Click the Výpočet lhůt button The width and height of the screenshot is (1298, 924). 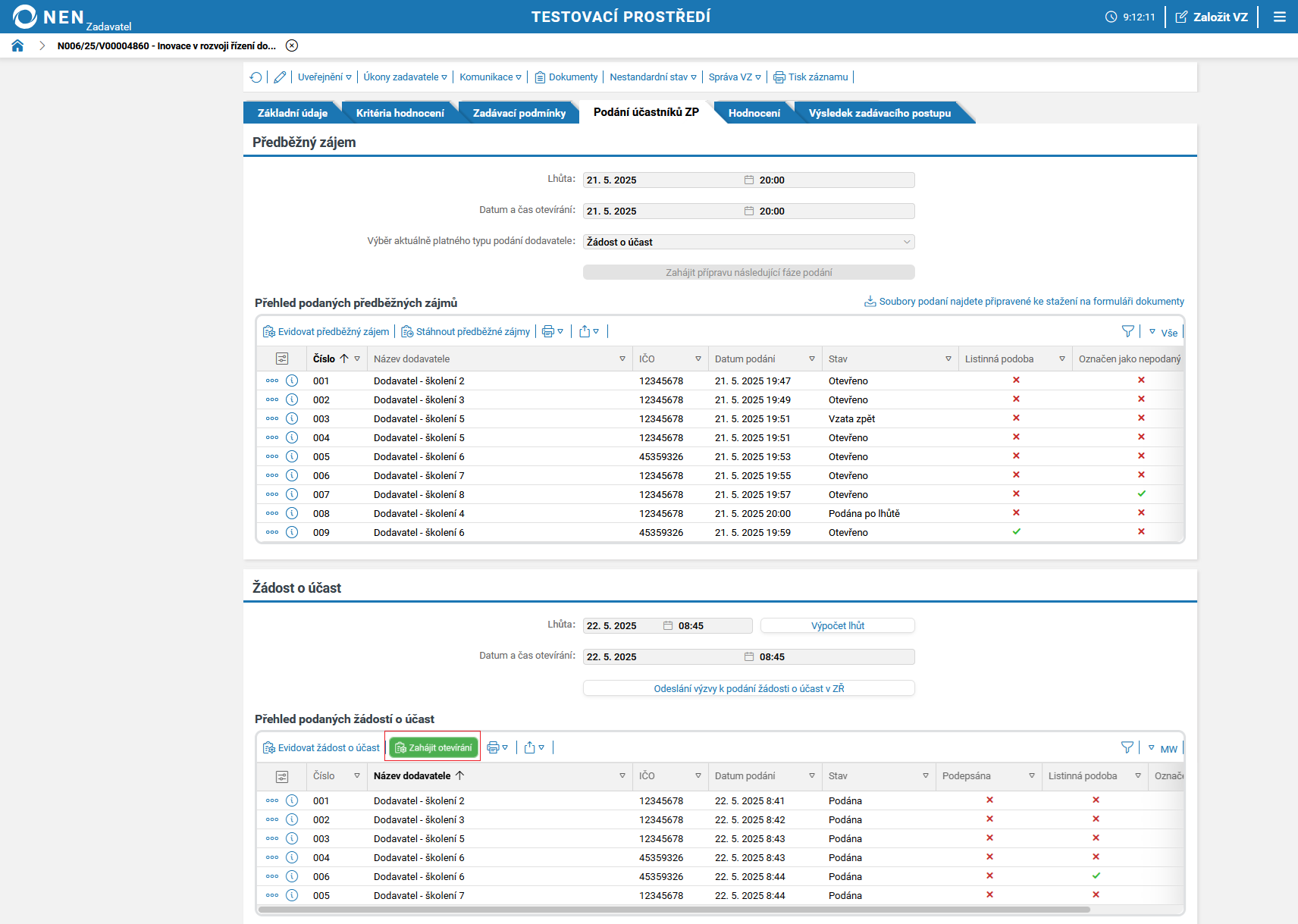(x=837, y=625)
